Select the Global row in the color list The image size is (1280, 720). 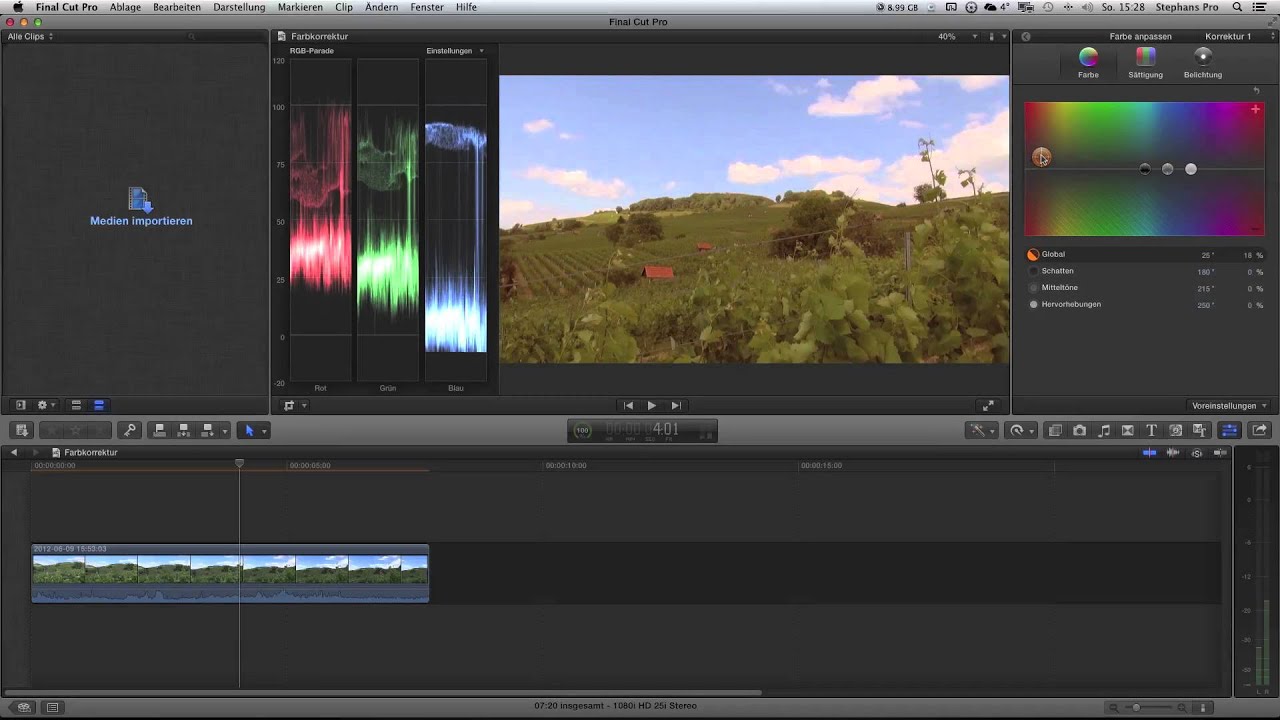point(1145,255)
